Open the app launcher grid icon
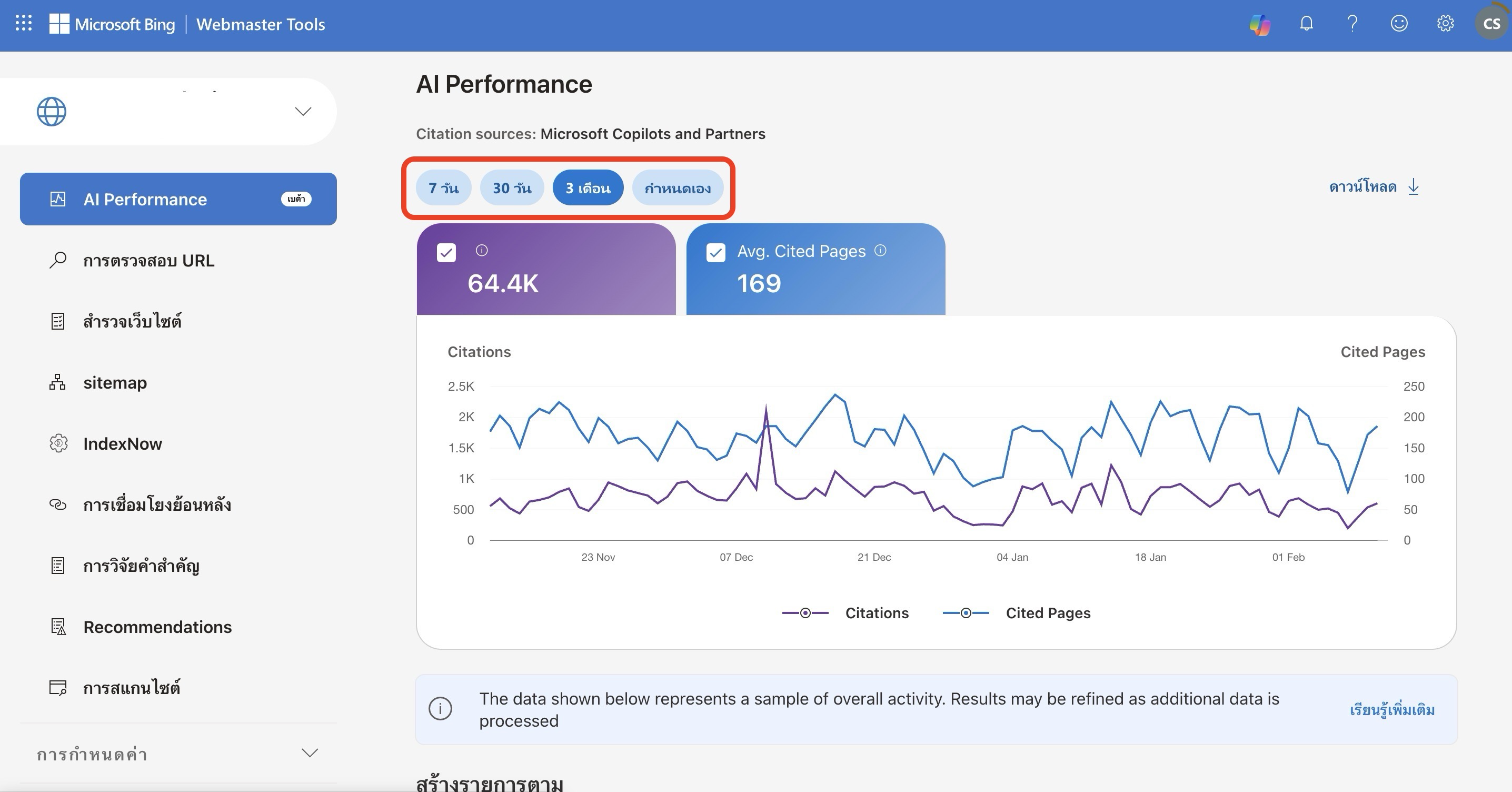 coord(24,24)
